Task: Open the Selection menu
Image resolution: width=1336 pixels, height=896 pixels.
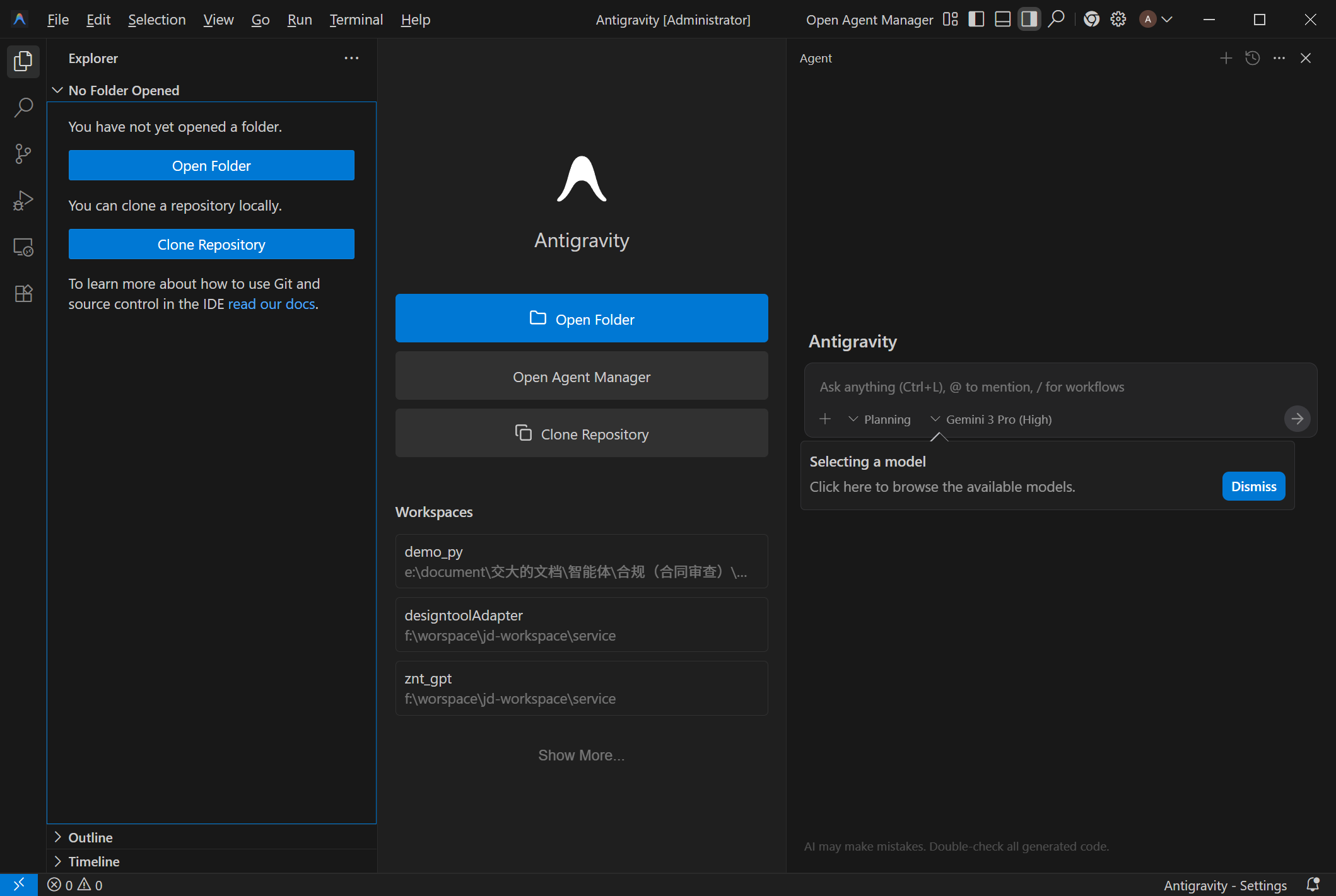Action: tap(156, 20)
